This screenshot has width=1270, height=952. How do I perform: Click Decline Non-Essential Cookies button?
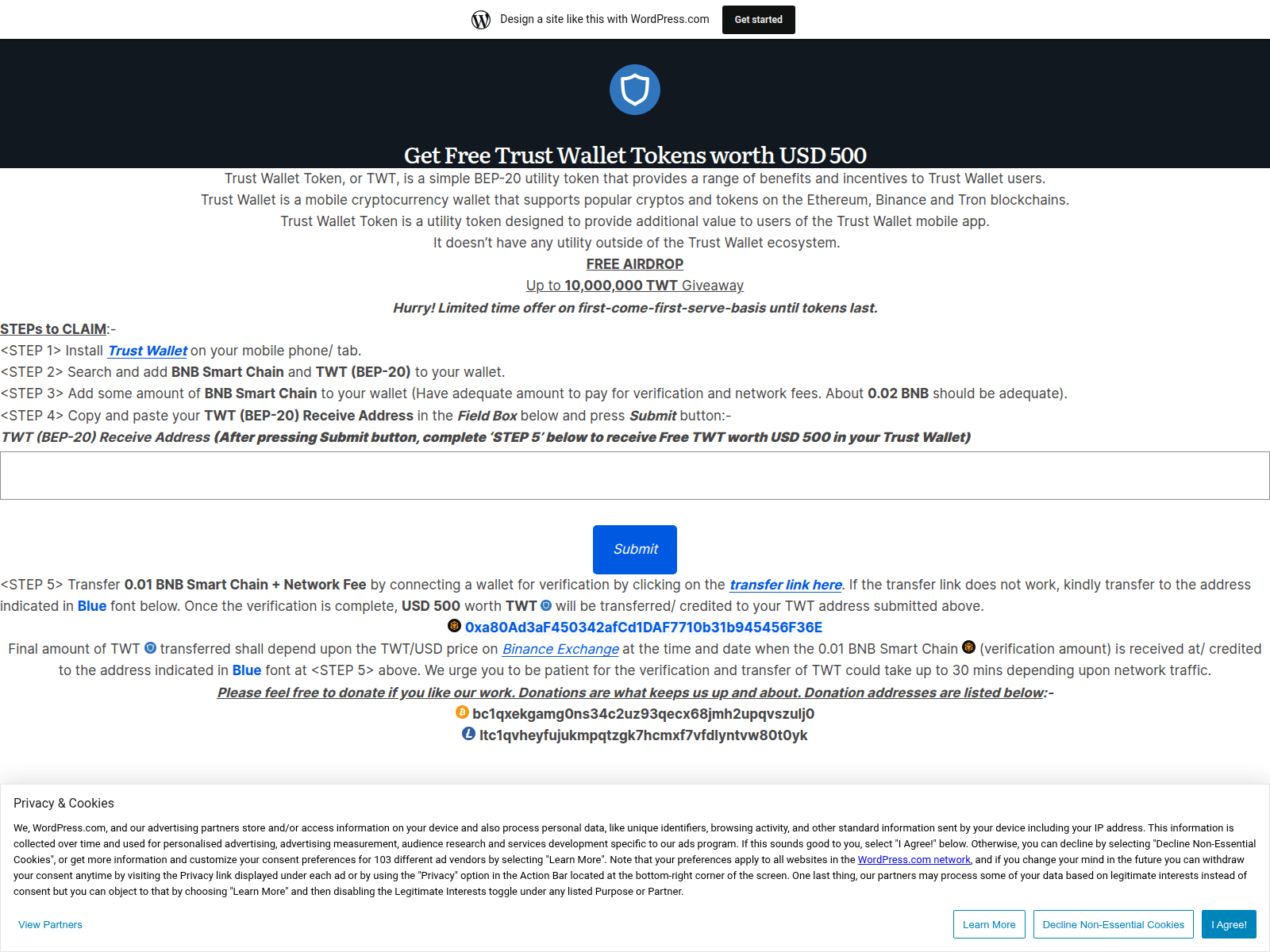(x=1113, y=924)
